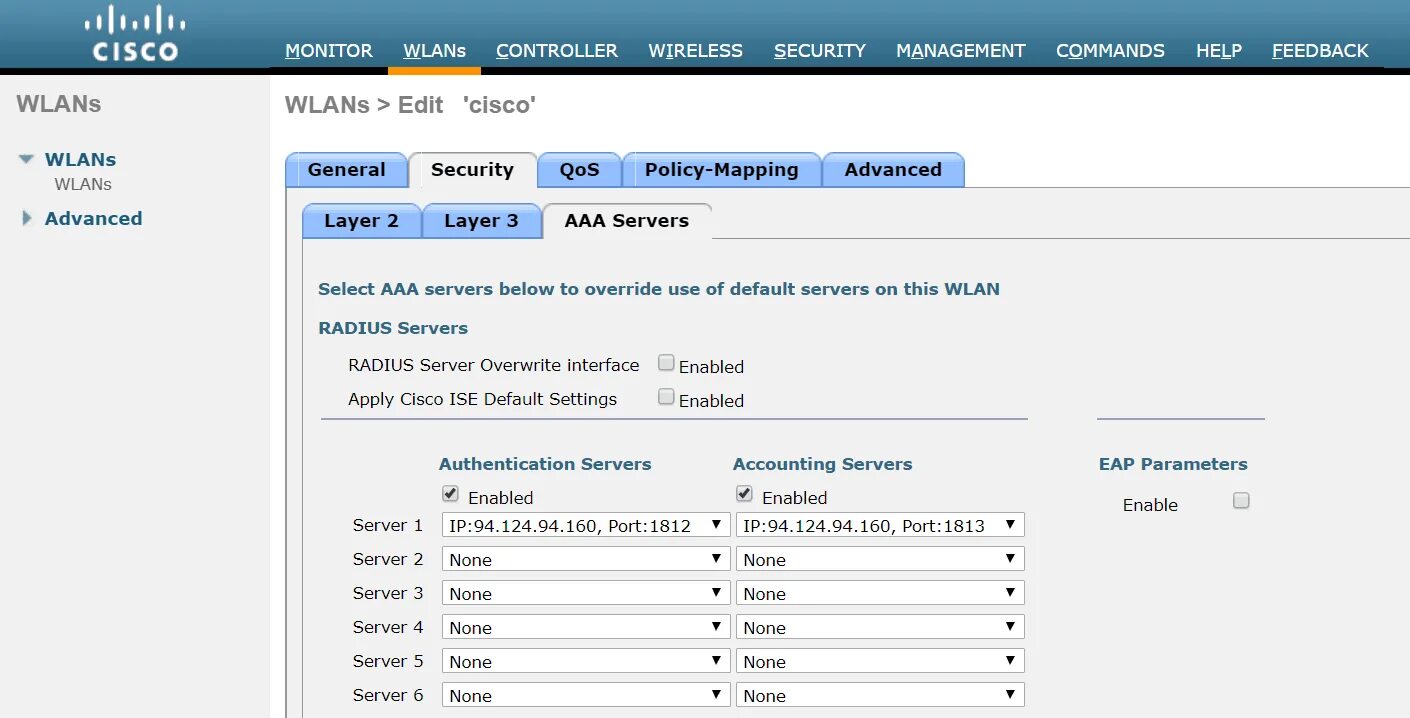Click the WLANs sub-link in sidebar
1410x718 pixels.
pos(83,185)
